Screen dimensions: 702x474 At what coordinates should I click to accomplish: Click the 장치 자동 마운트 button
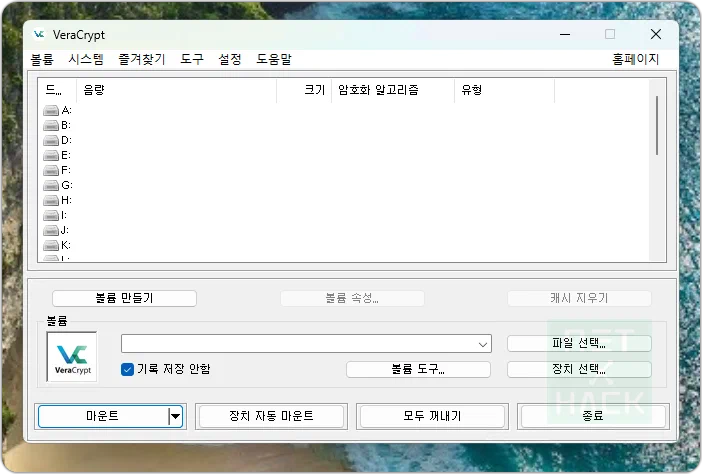271,417
